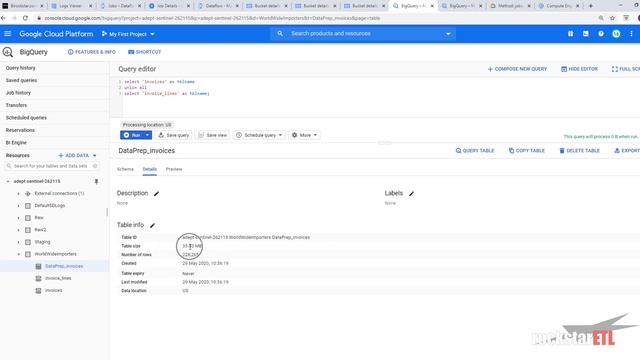Collapse the adept-sentinel-262115 project node

[x=8, y=181]
